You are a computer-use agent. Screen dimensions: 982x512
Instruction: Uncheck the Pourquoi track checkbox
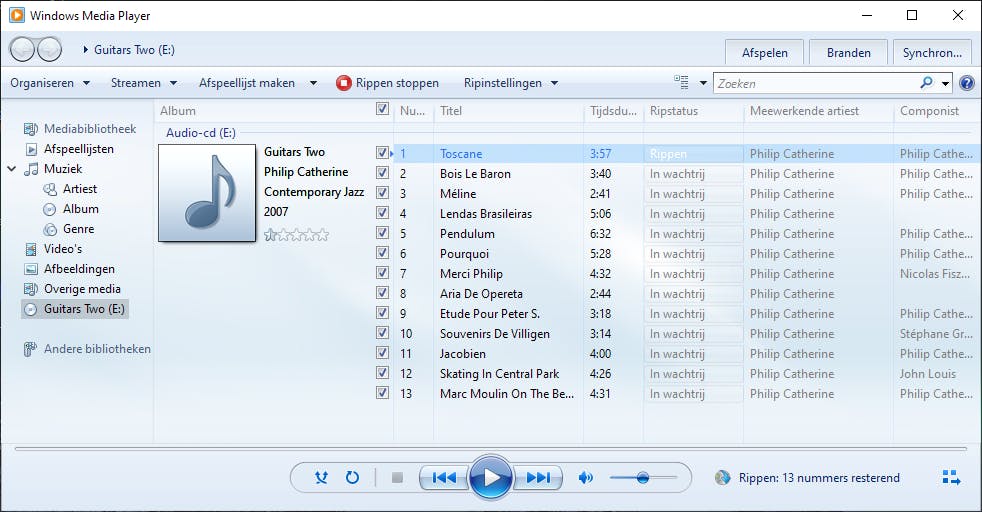point(382,252)
